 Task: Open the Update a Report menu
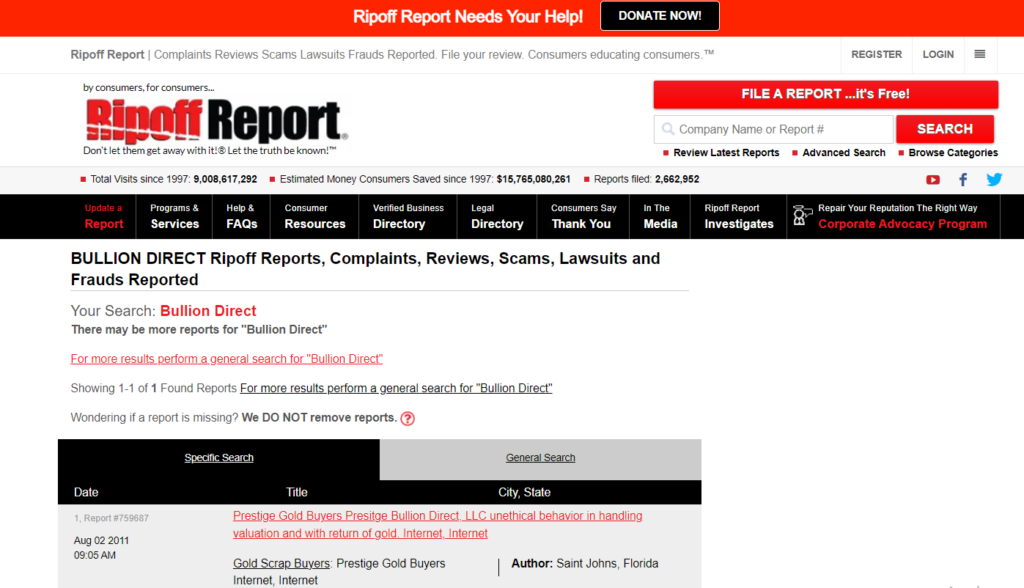[x=104, y=216]
